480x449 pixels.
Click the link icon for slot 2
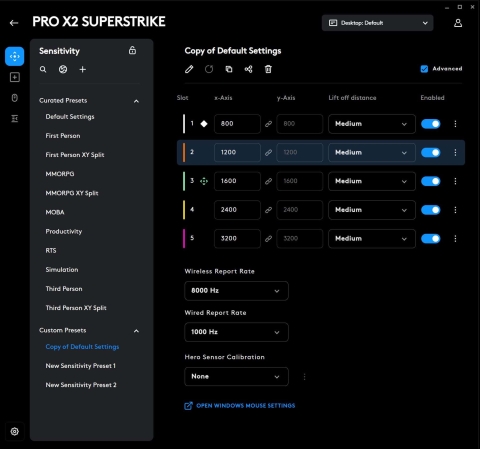pyautogui.click(x=268, y=153)
